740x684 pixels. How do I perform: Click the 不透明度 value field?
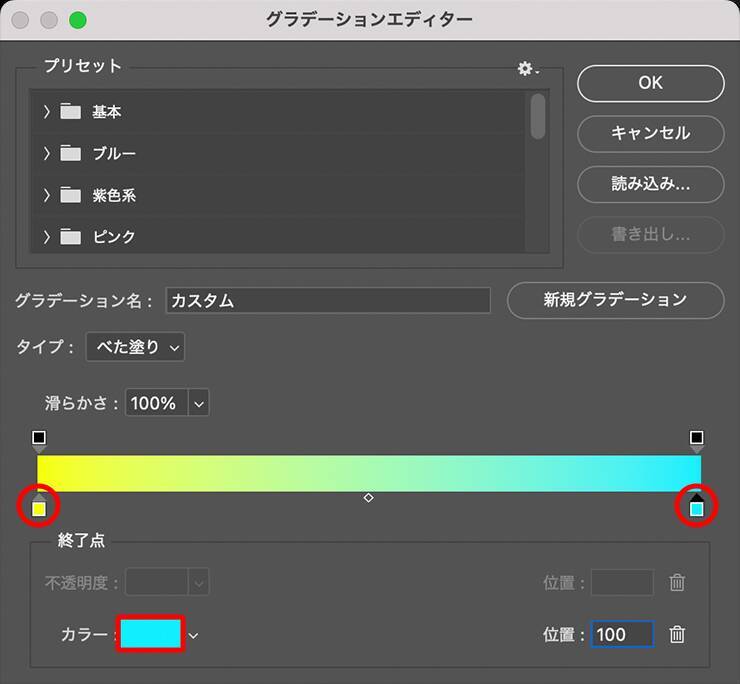click(x=157, y=582)
